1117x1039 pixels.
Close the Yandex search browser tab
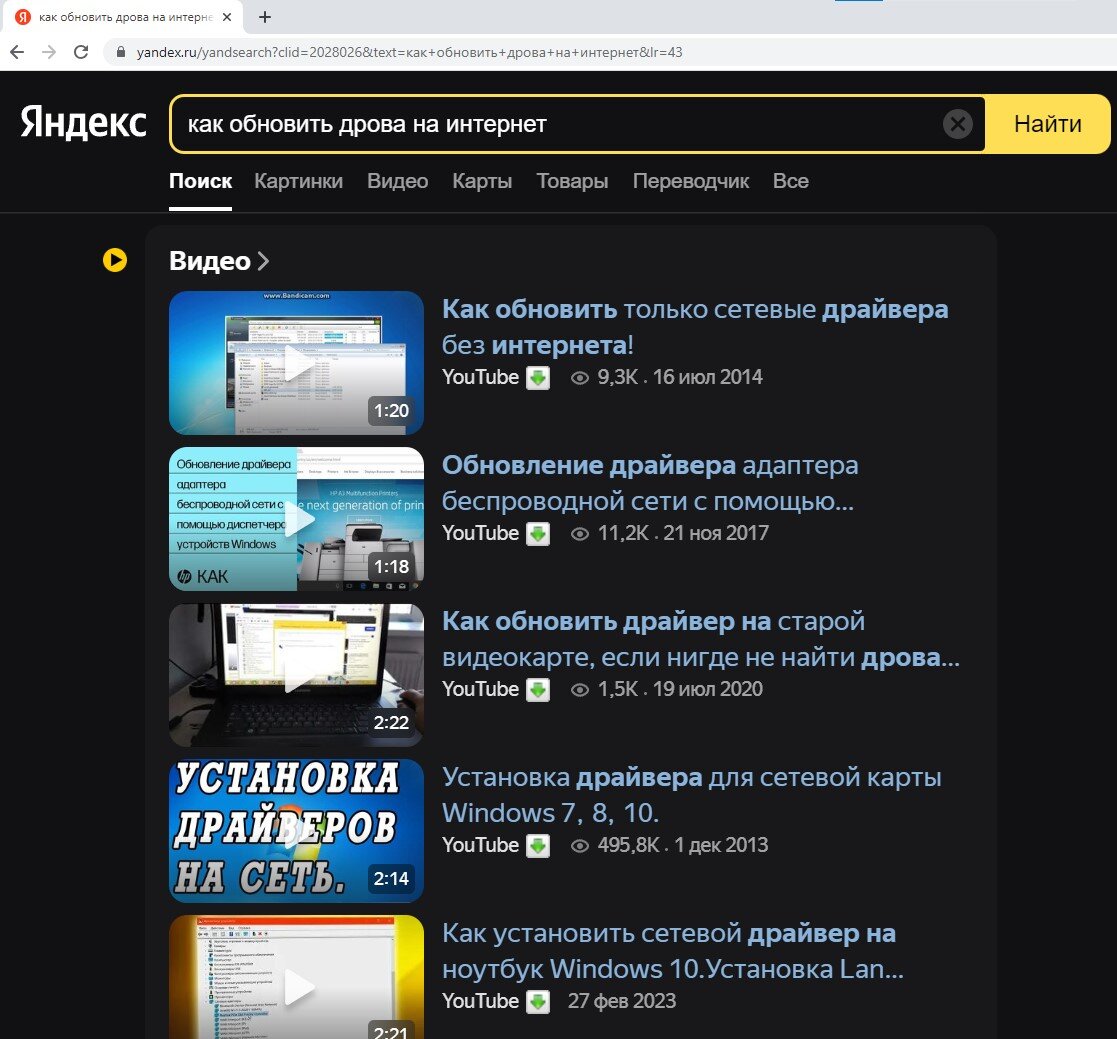pos(227,17)
